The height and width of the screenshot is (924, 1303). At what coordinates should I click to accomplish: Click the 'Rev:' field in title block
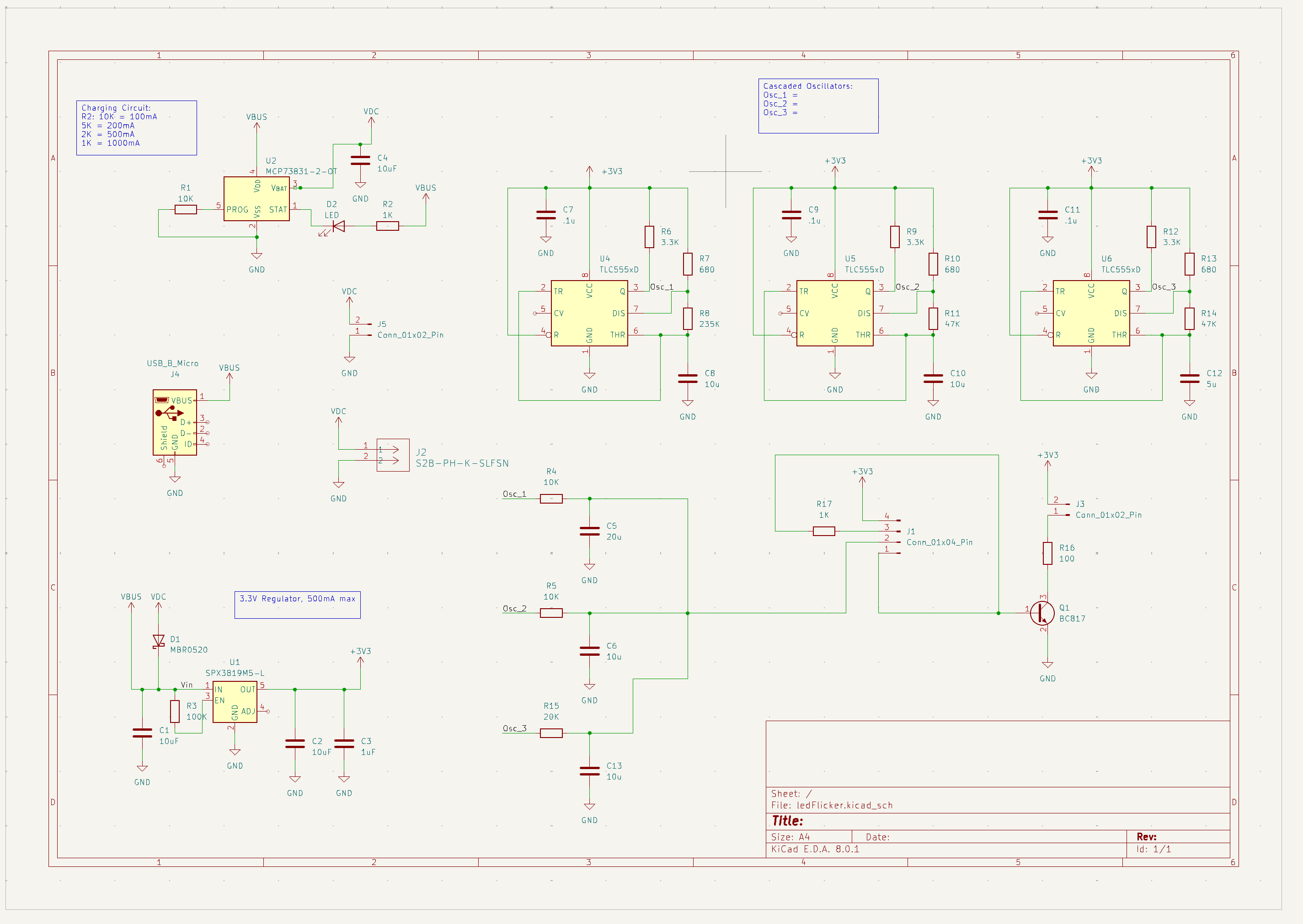pyautogui.click(x=1147, y=836)
